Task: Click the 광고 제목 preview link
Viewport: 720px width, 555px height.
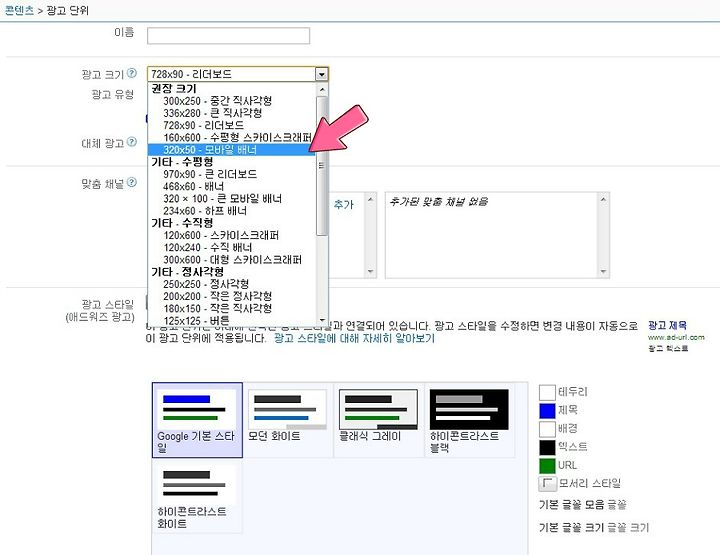Action: 667,325
